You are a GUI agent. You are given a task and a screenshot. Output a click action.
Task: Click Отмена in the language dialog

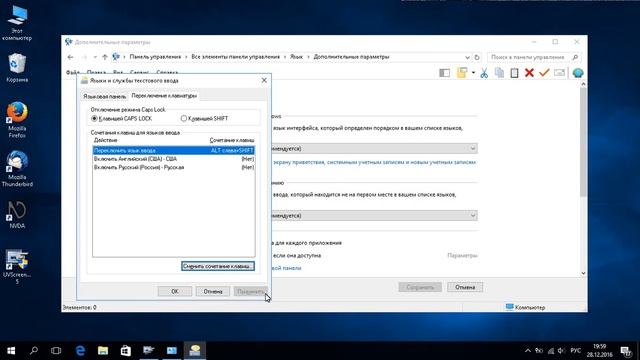tap(213, 291)
